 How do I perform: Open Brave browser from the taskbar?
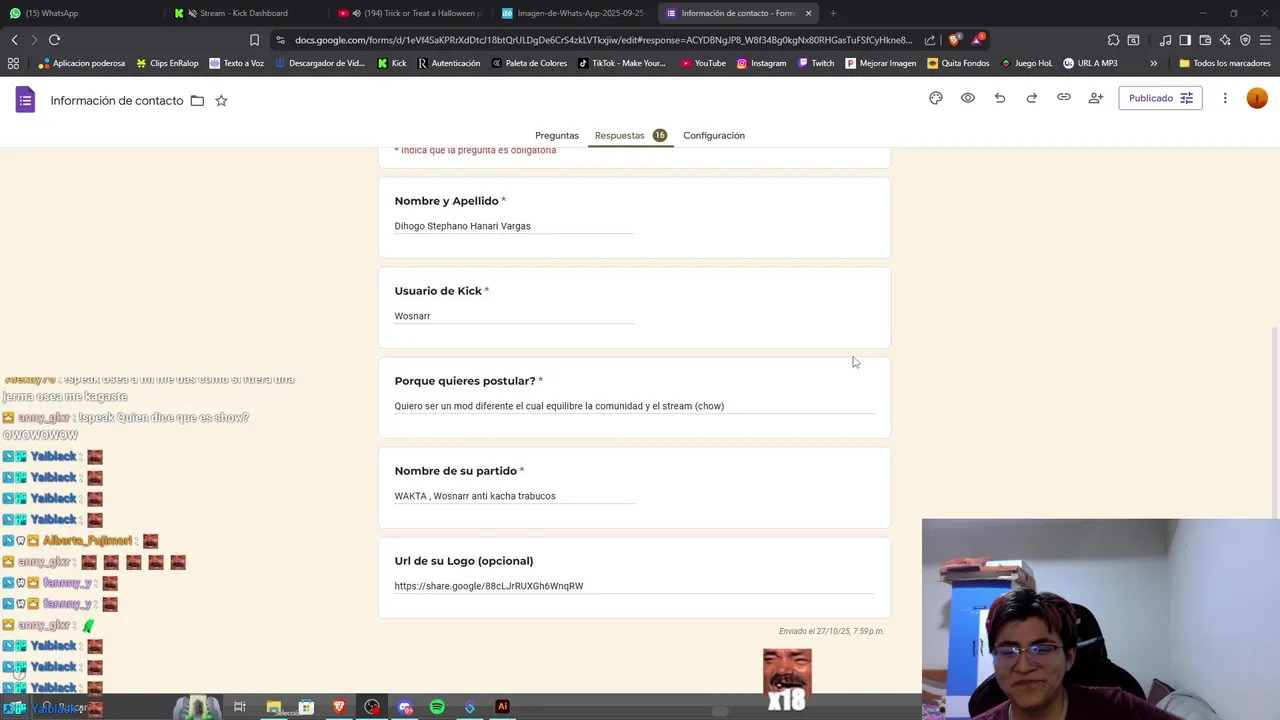pos(339,707)
